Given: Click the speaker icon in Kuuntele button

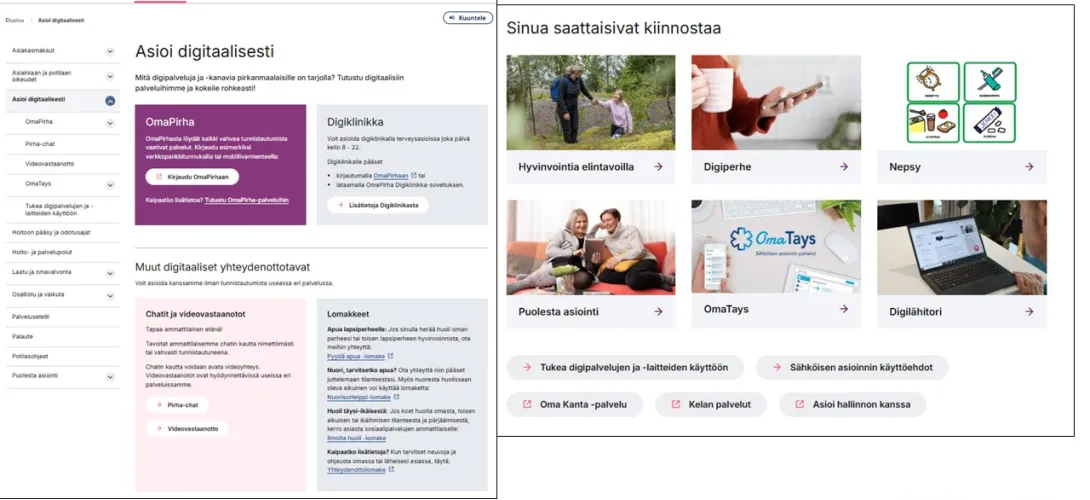Looking at the screenshot, I should 453,18.
